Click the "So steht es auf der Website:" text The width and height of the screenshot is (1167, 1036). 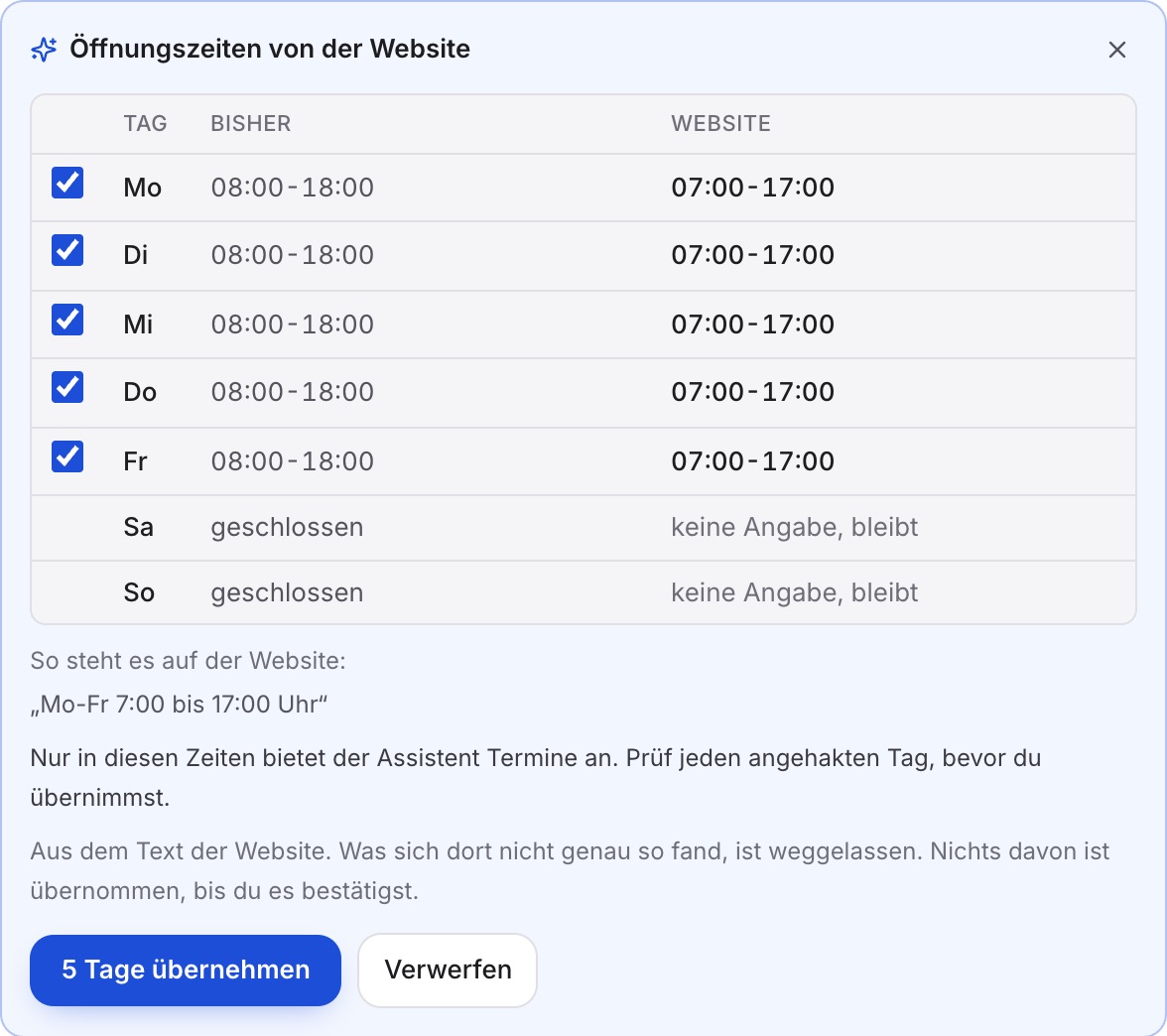point(189,661)
